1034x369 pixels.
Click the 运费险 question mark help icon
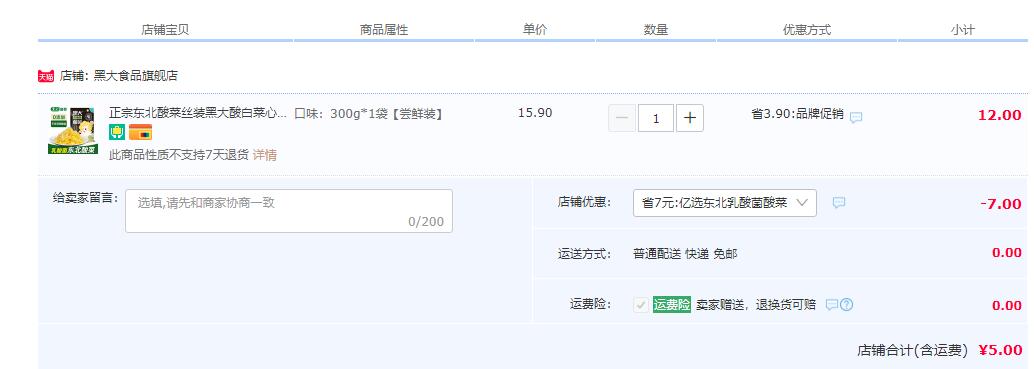click(847, 304)
